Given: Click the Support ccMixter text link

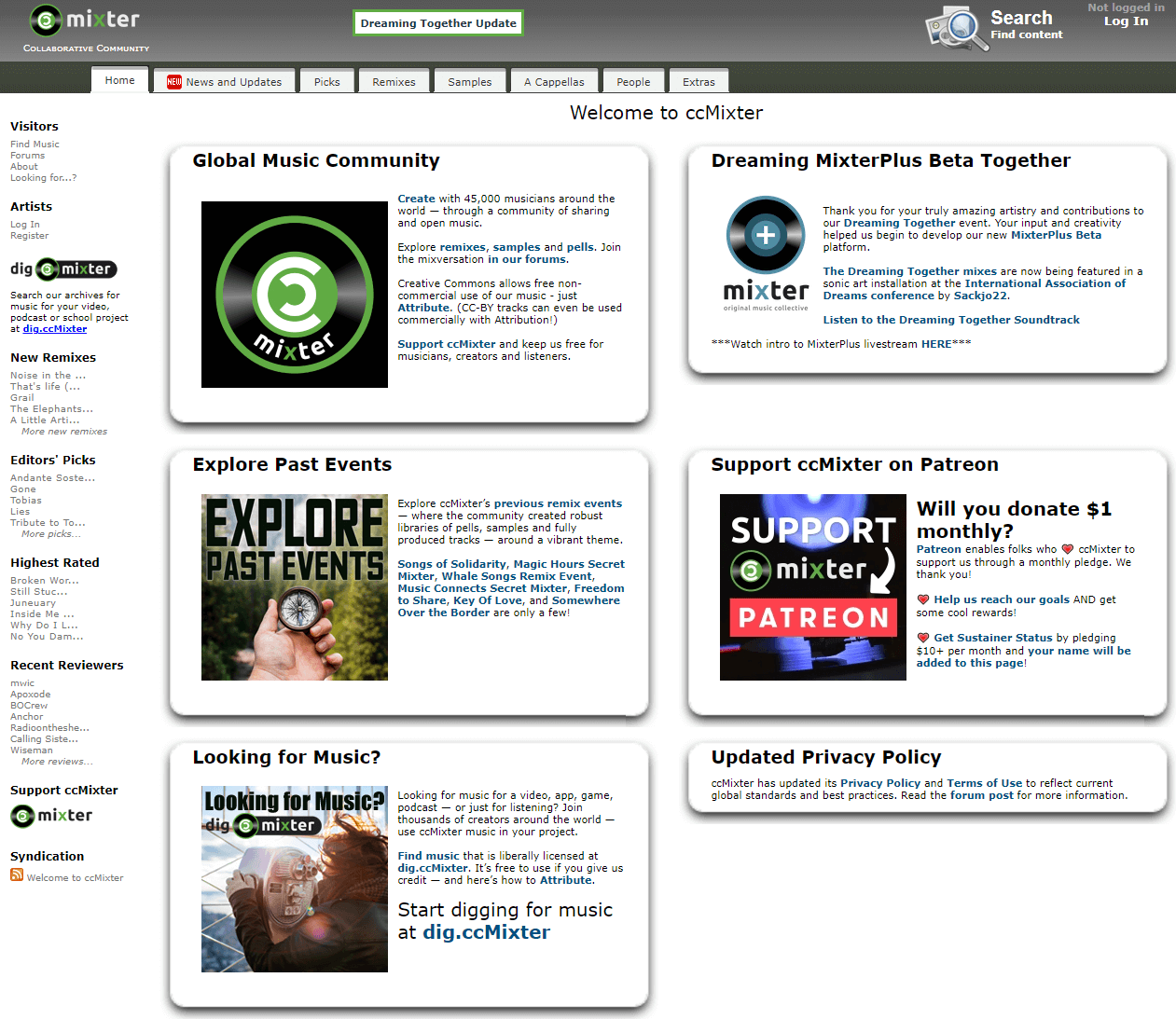Looking at the screenshot, I should [447, 344].
